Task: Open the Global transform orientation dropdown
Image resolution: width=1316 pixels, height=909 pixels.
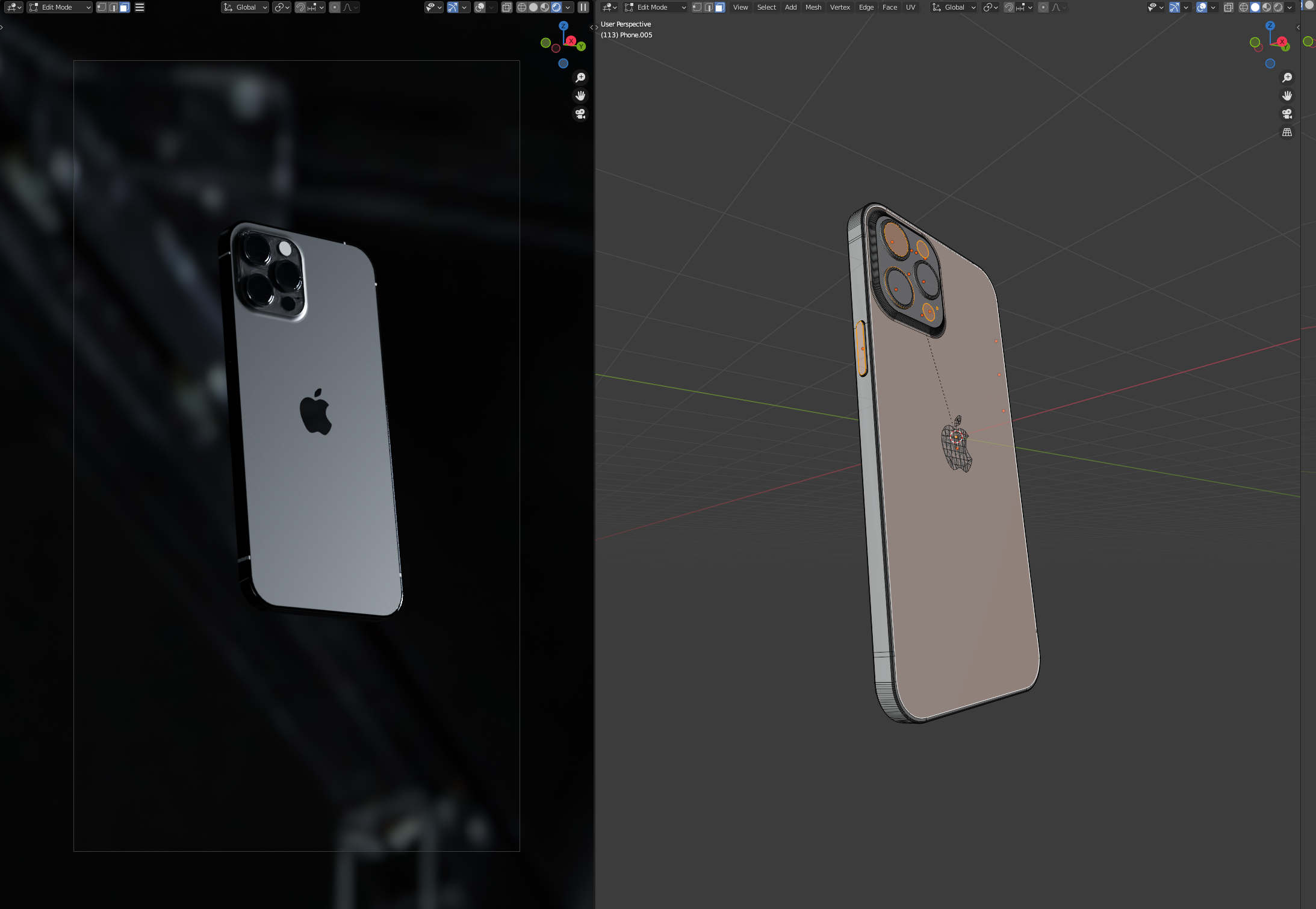Action: coord(954,7)
